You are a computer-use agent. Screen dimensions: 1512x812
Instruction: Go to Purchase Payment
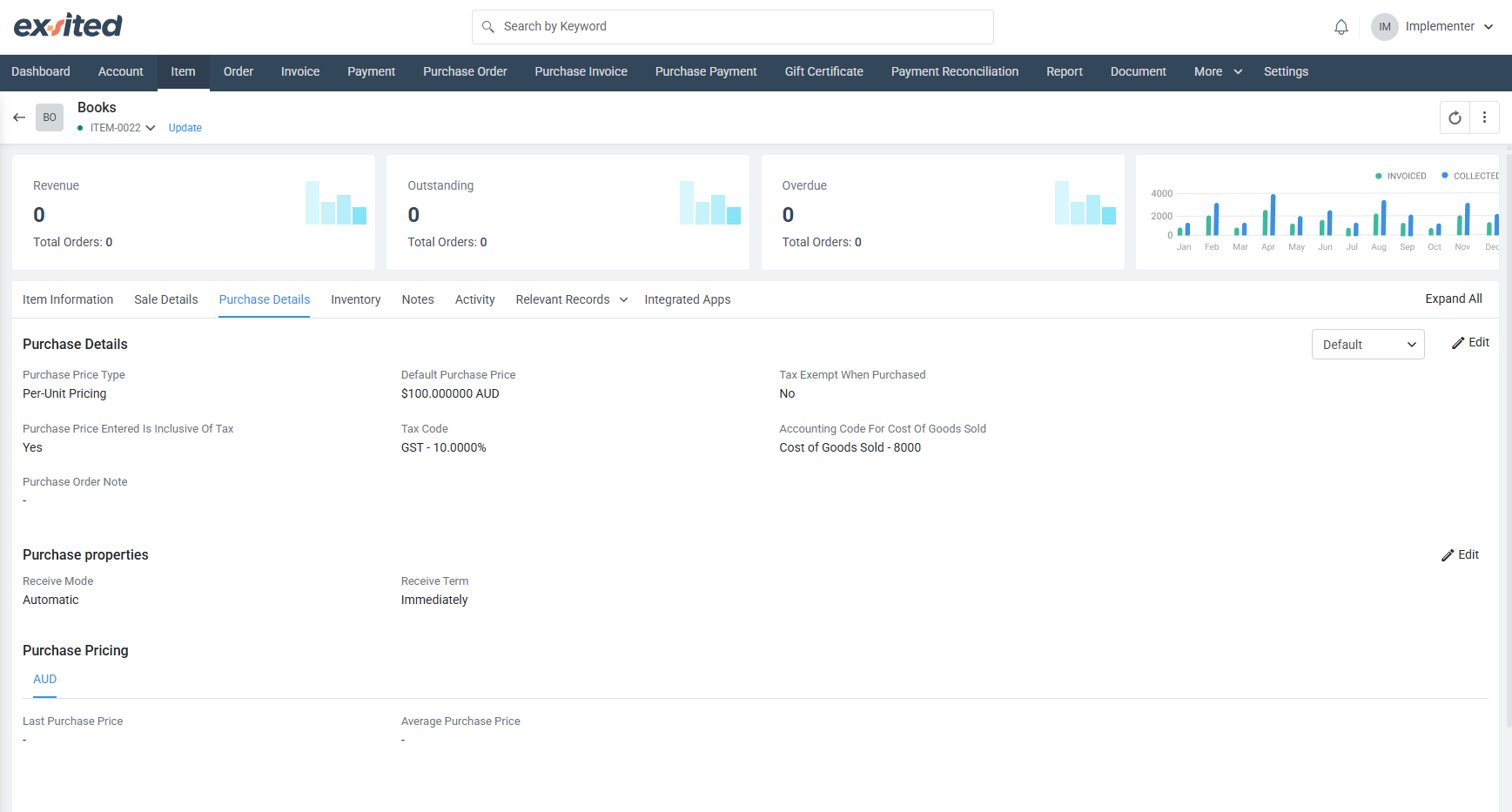(x=706, y=71)
